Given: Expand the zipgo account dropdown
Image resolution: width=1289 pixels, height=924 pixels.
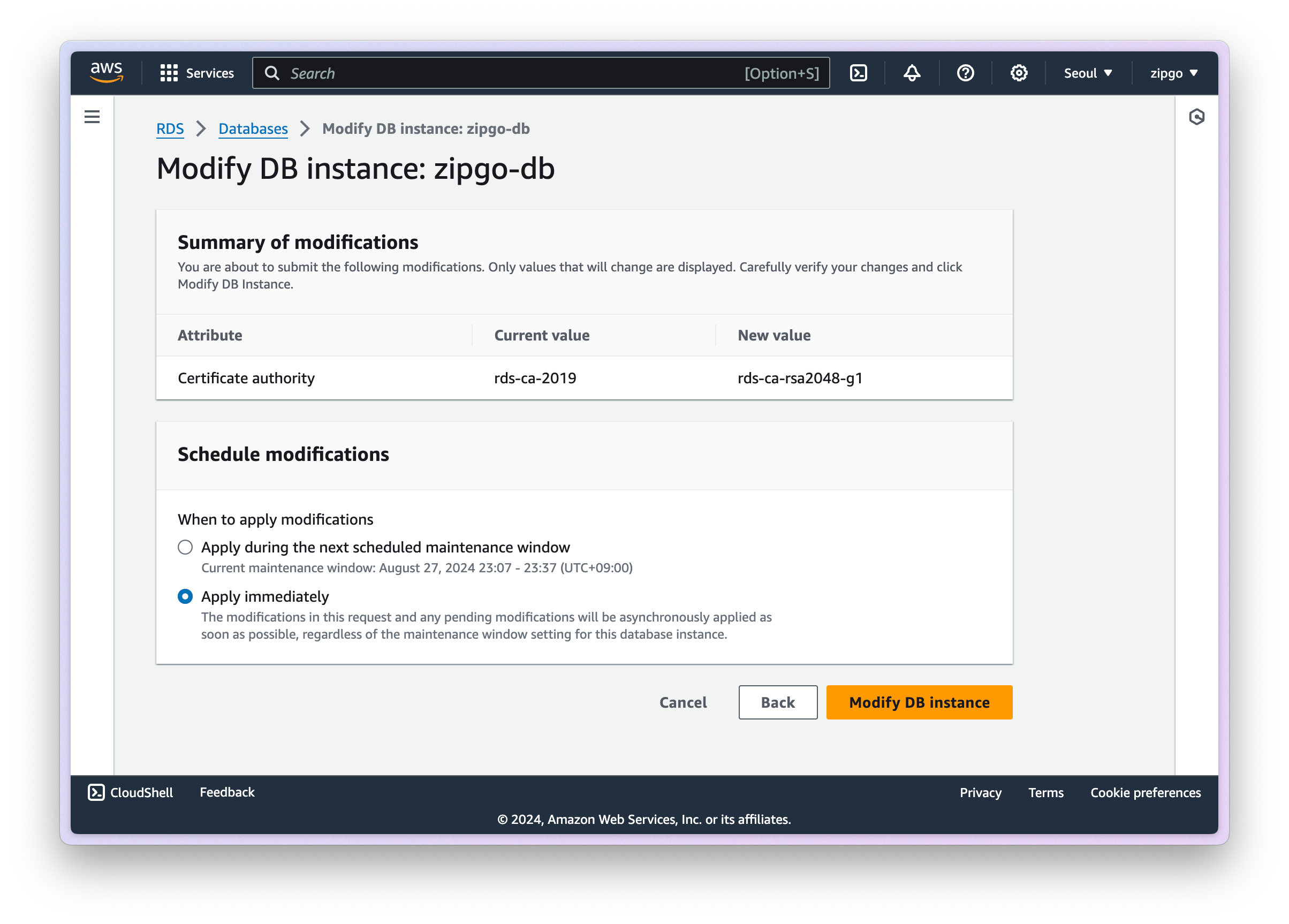Looking at the screenshot, I should pyautogui.click(x=1173, y=73).
